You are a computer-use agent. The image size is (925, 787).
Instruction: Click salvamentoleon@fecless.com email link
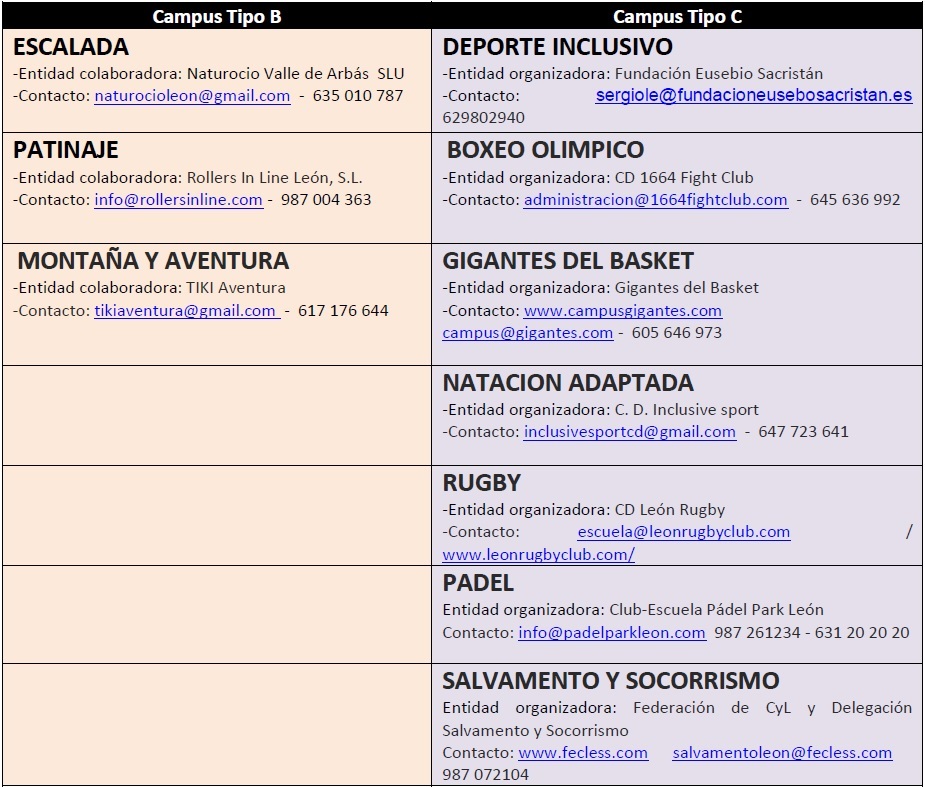782,753
